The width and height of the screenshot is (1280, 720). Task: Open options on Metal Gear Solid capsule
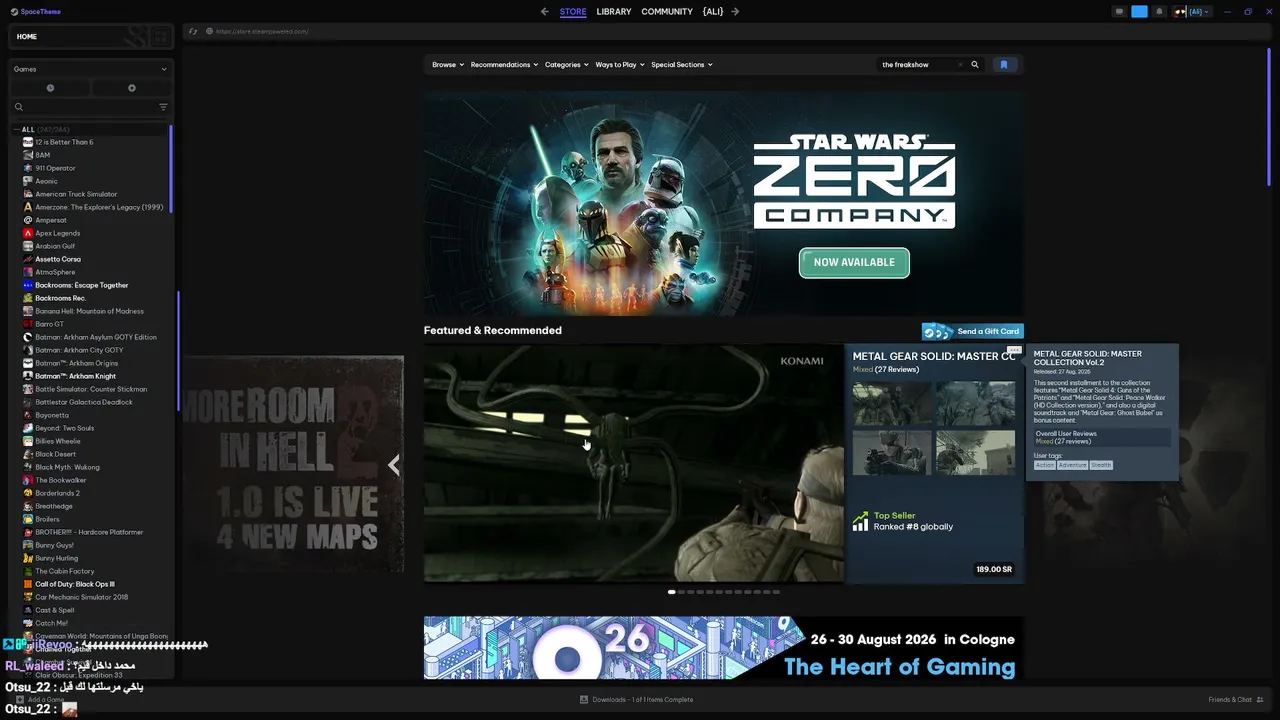tap(1014, 350)
